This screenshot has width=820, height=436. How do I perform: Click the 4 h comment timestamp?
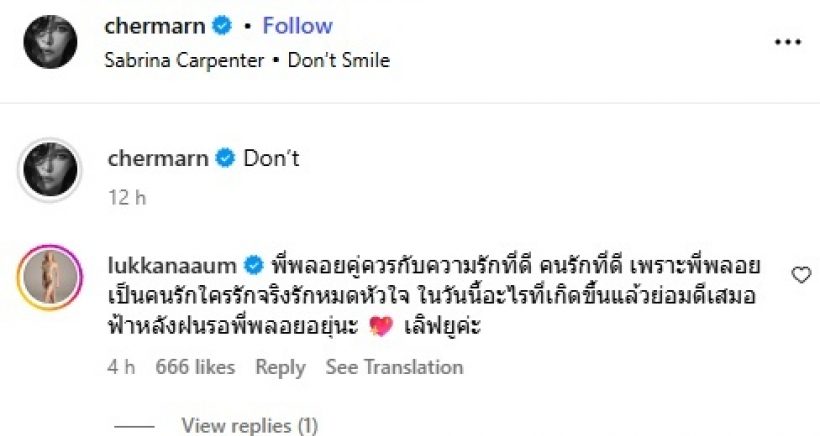click(120, 367)
